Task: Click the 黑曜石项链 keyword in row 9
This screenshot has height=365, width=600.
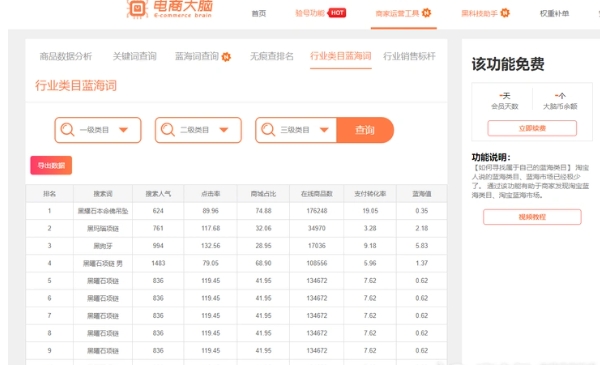Action: coord(103,351)
